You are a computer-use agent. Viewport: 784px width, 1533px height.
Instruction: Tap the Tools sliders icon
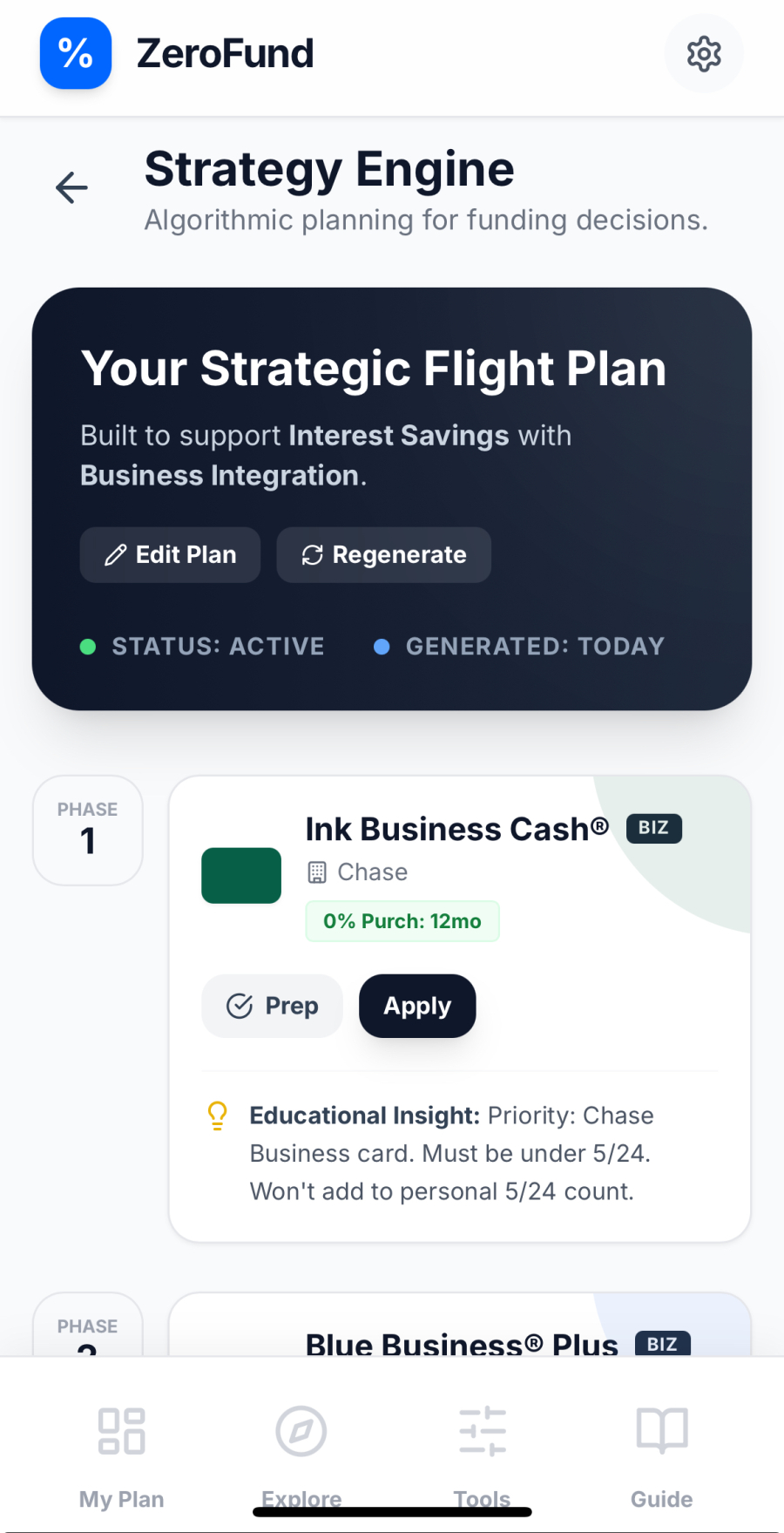point(482,1431)
